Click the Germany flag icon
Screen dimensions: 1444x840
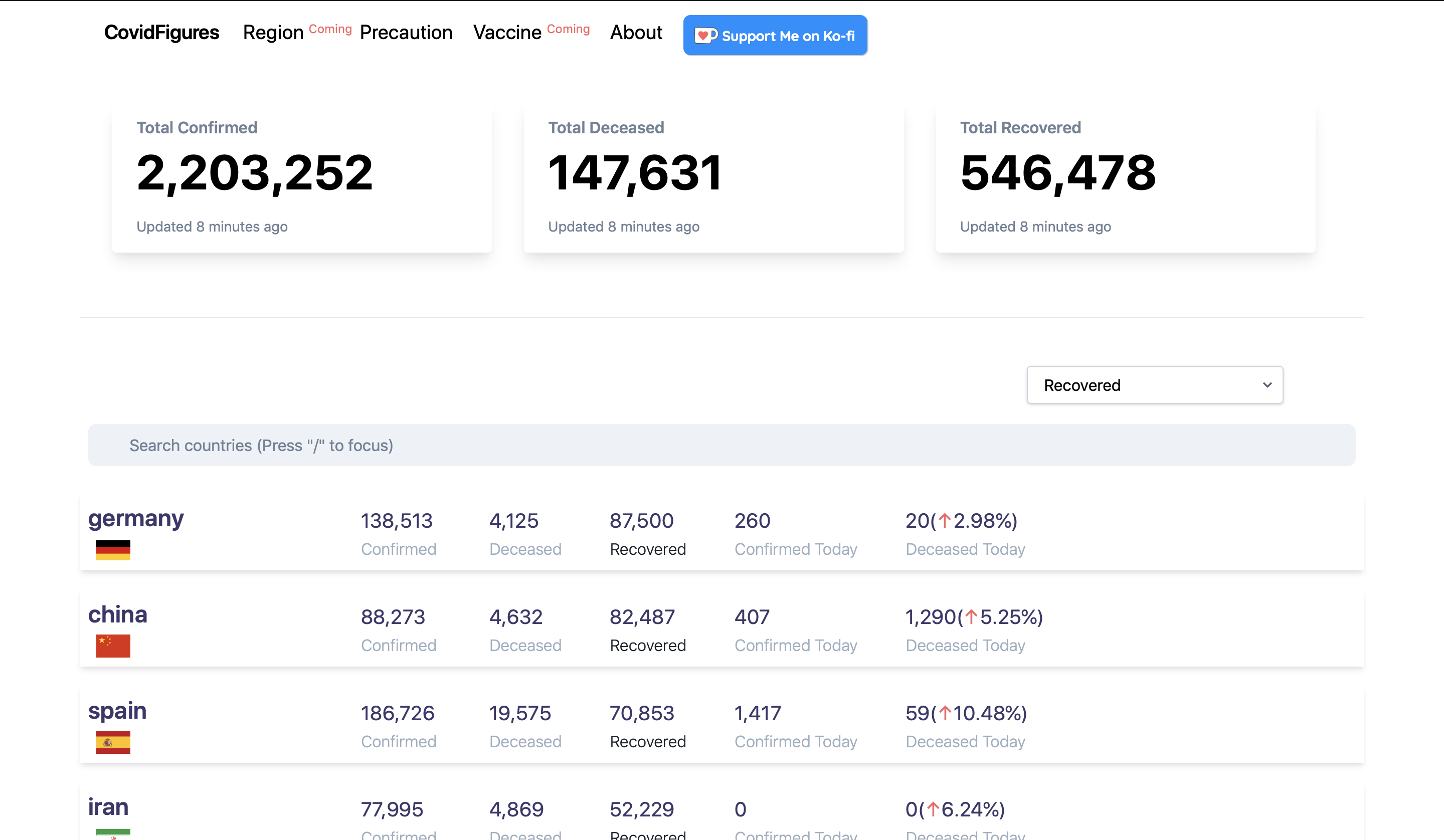pyautogui.click(x=113, y=549)
